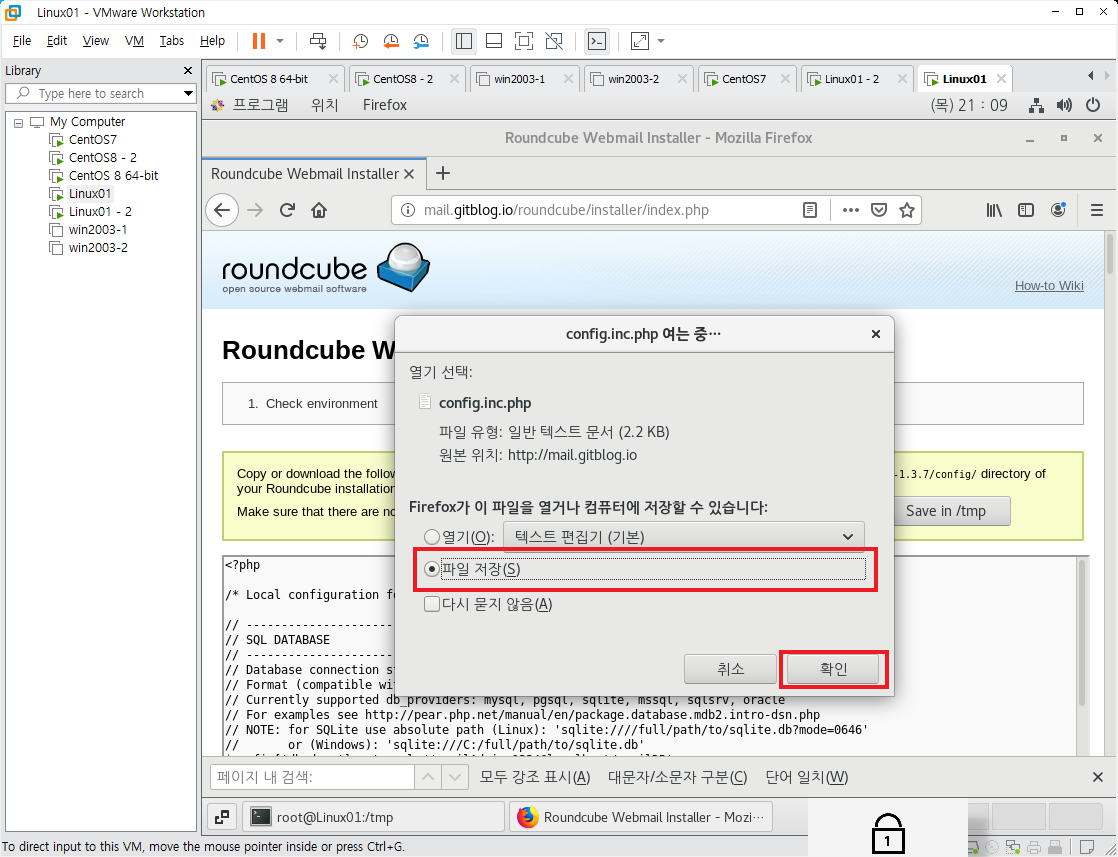Revert the VM to its previous snapshot
Image resolution: width=1118 pixels, height=857 pixels.
tap(391, 41)
